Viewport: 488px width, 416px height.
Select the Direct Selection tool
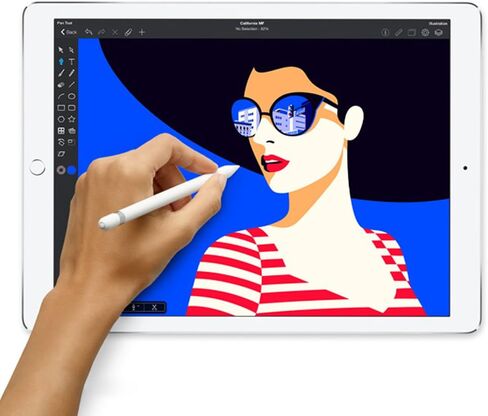(71, 50)
